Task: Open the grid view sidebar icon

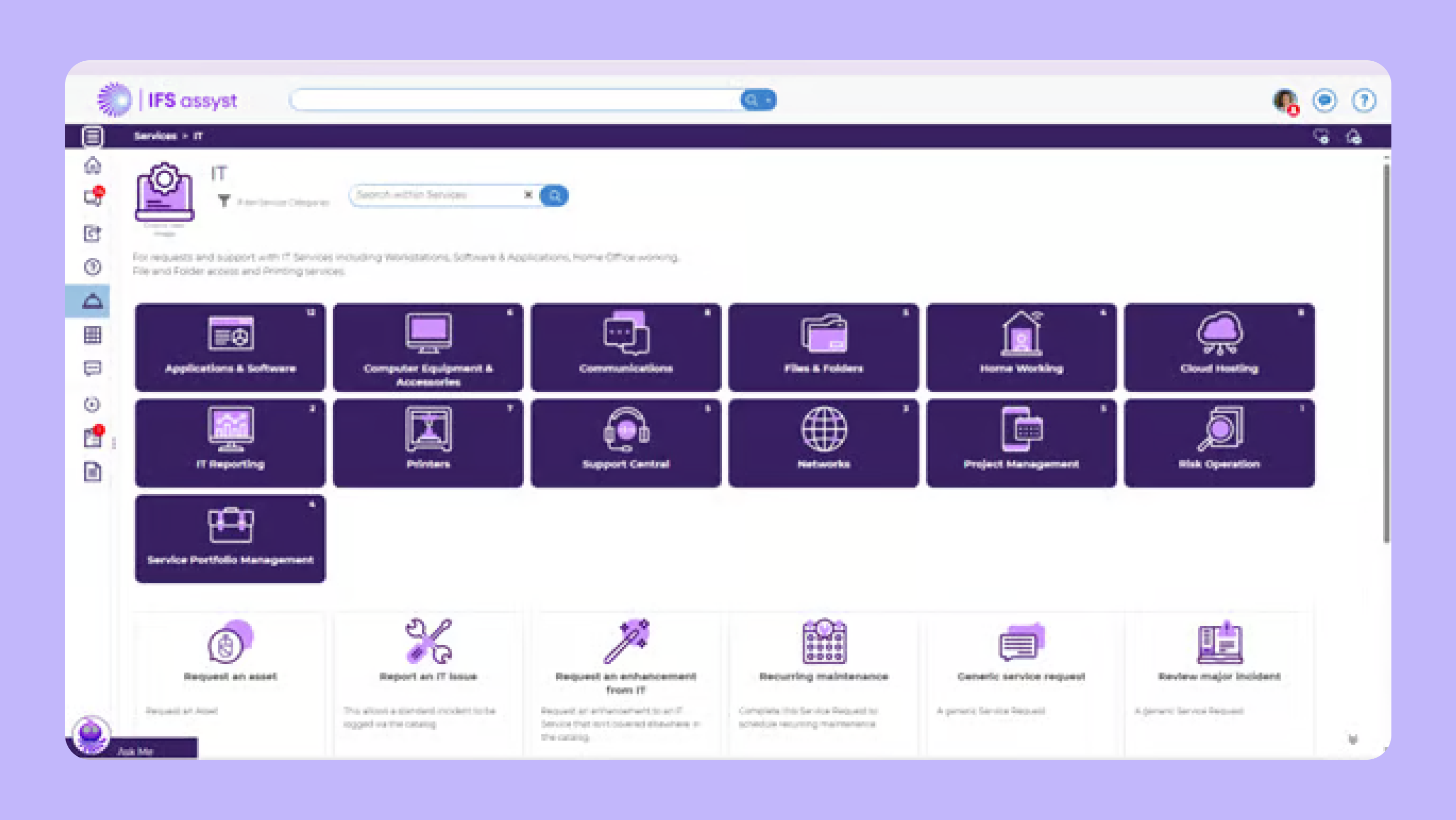Action: pyautogui.click(x=93, y=335)
